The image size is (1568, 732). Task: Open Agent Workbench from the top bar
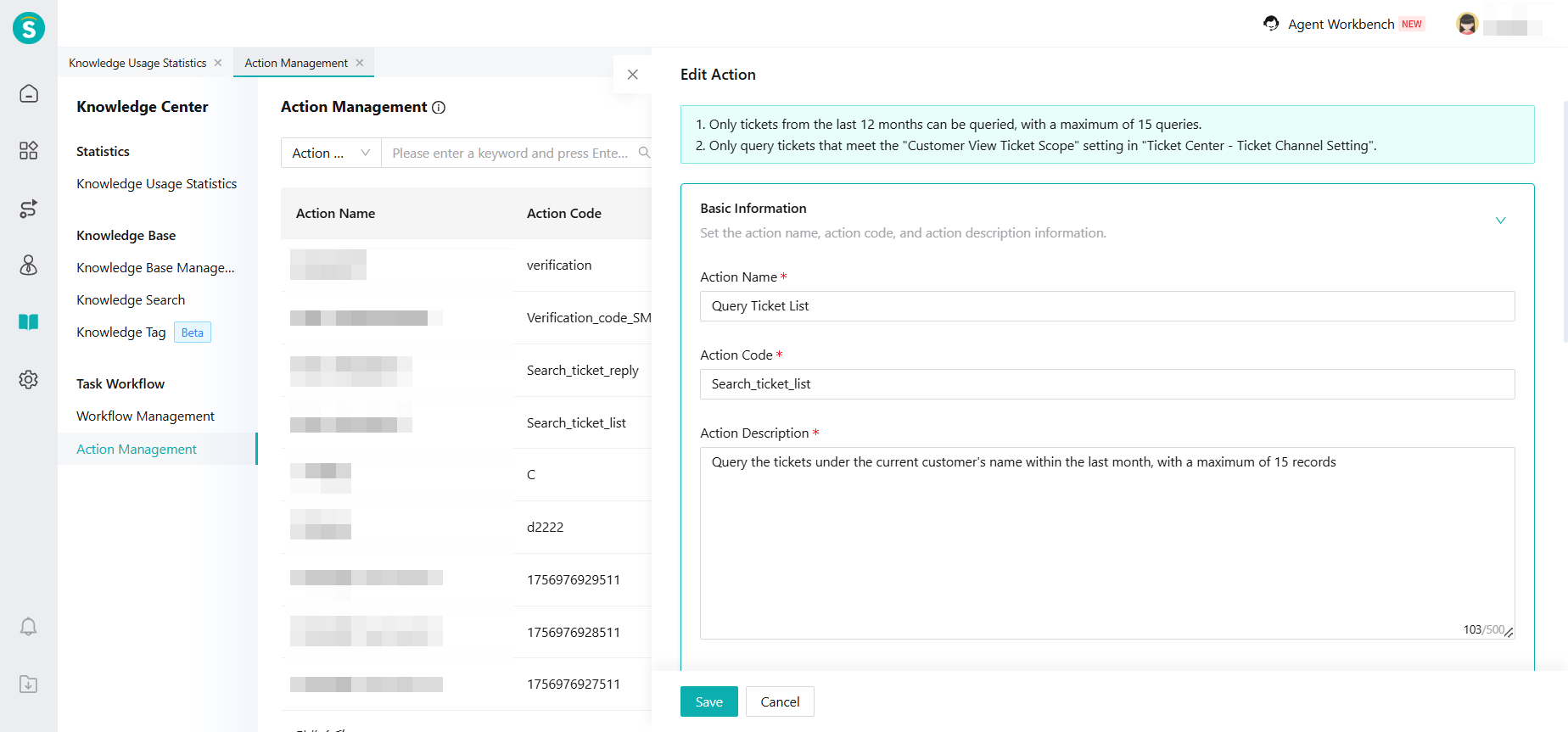click(1341, 24)
